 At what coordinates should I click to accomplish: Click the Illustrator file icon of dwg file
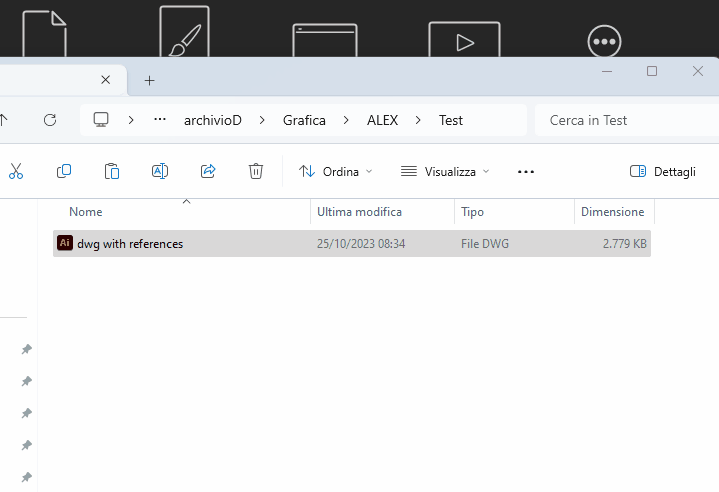(65, 243)
